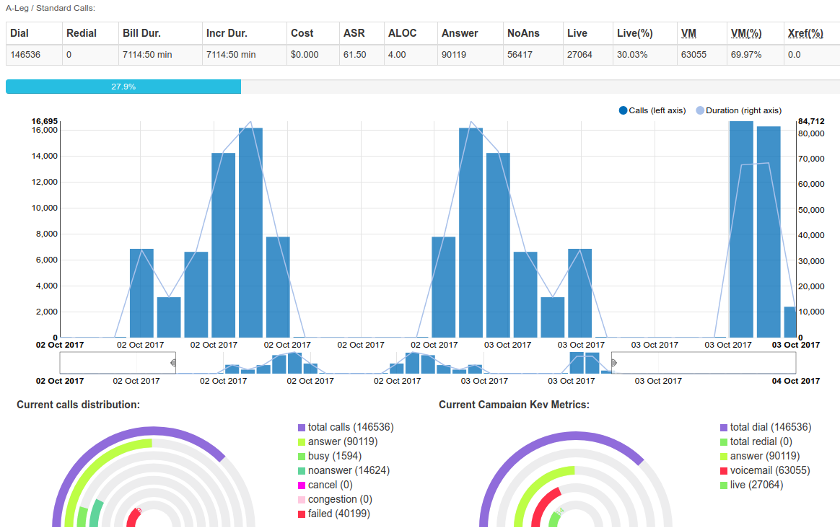840x527 pixels.
Task: Click the NoAns column header
Action: (533, 33)
